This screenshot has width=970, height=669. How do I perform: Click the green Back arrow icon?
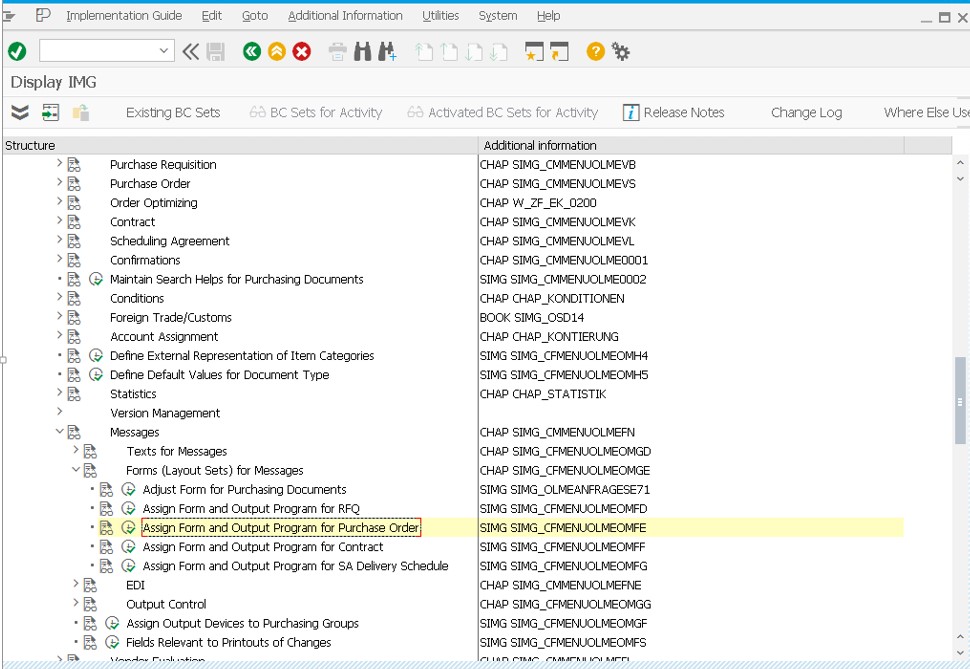pos(252,51)
